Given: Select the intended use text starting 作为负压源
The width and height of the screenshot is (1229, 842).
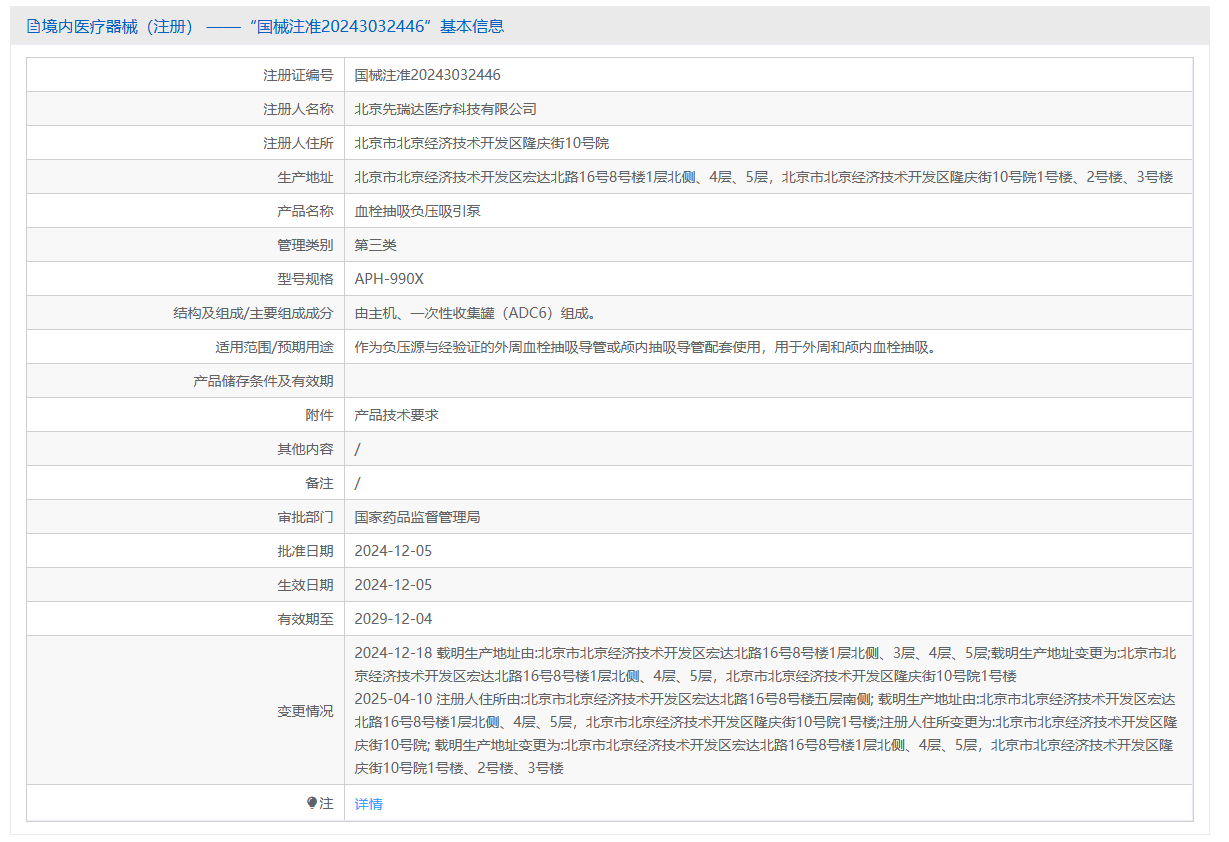Looking at the screenshot, I should click(647, 347).
